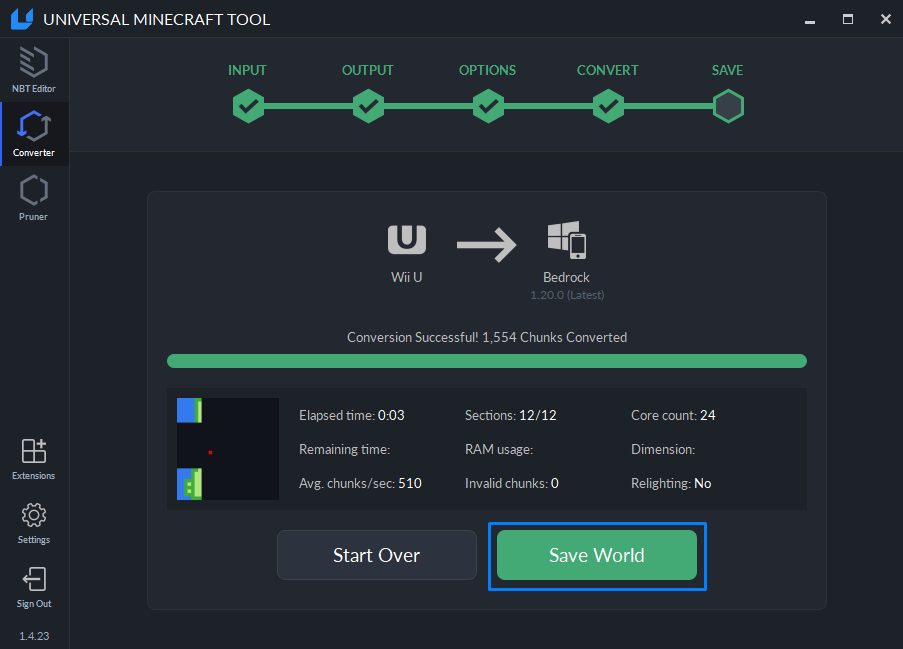Click the 1.4.23 version number
The height and width of the screenshot is (649, 903).
(34, 636)
